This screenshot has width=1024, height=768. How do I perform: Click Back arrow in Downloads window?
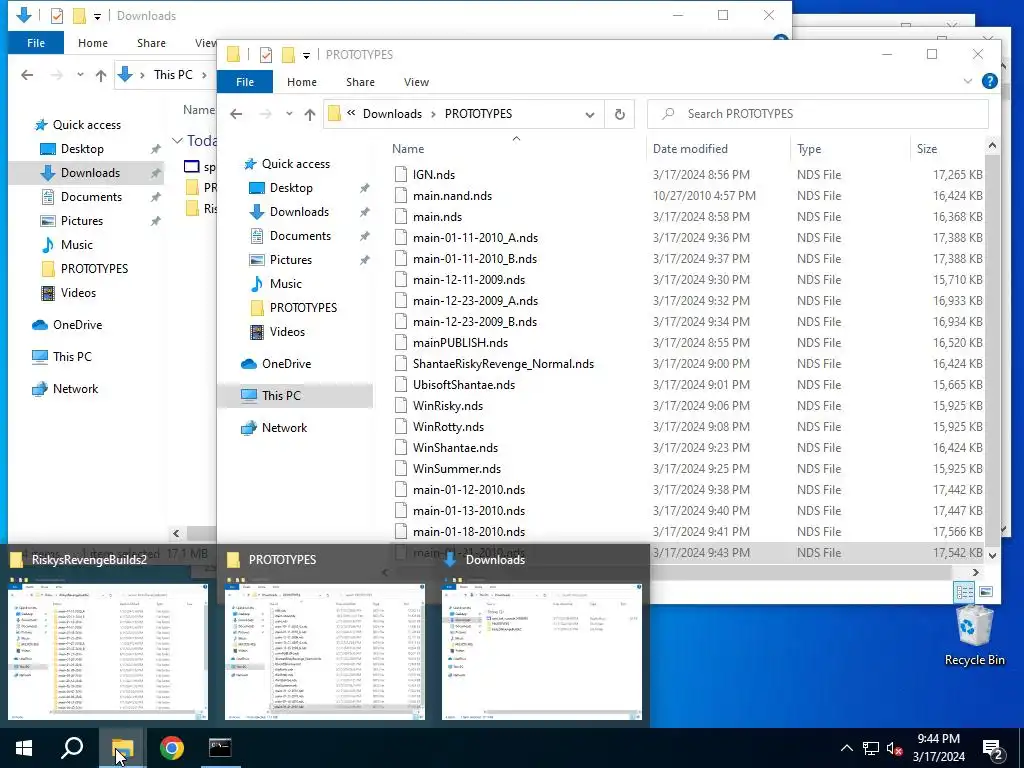tap(27, 75)
